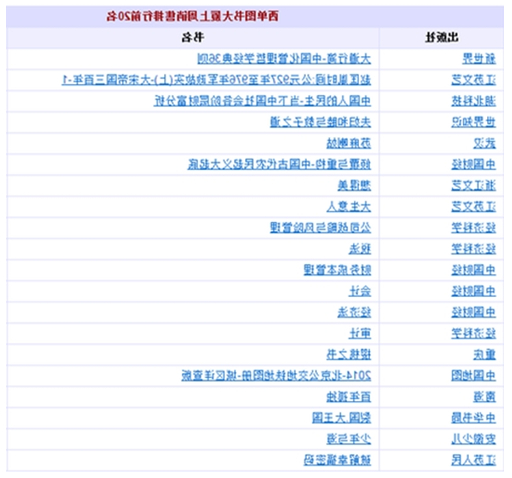The image size is (512, 478).
Task: Click book title 少年与海
Action: coord(349,439)
